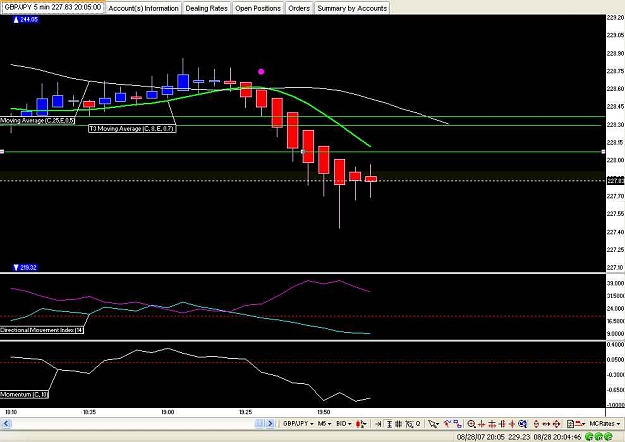Viewport: 625px width, 442px height.
Task: Open the M5 timeframe dropdown
Action: (x=324, y=424)
